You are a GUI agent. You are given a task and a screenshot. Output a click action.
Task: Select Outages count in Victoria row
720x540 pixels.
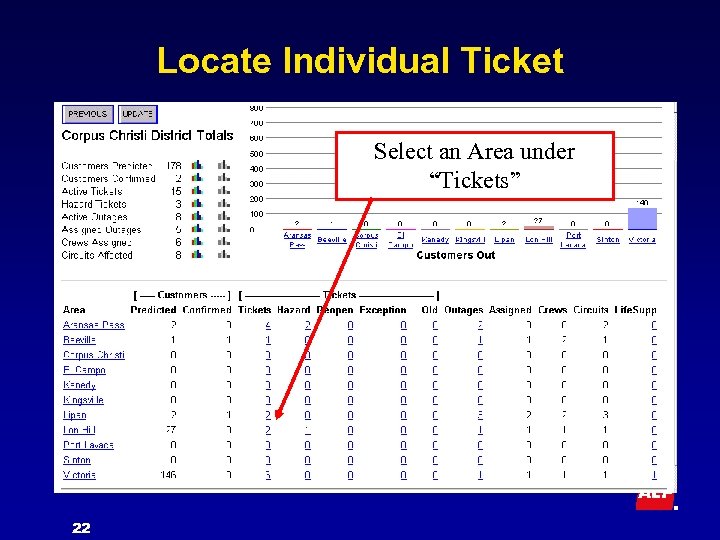pyautogui.click(x=480, y=475)
